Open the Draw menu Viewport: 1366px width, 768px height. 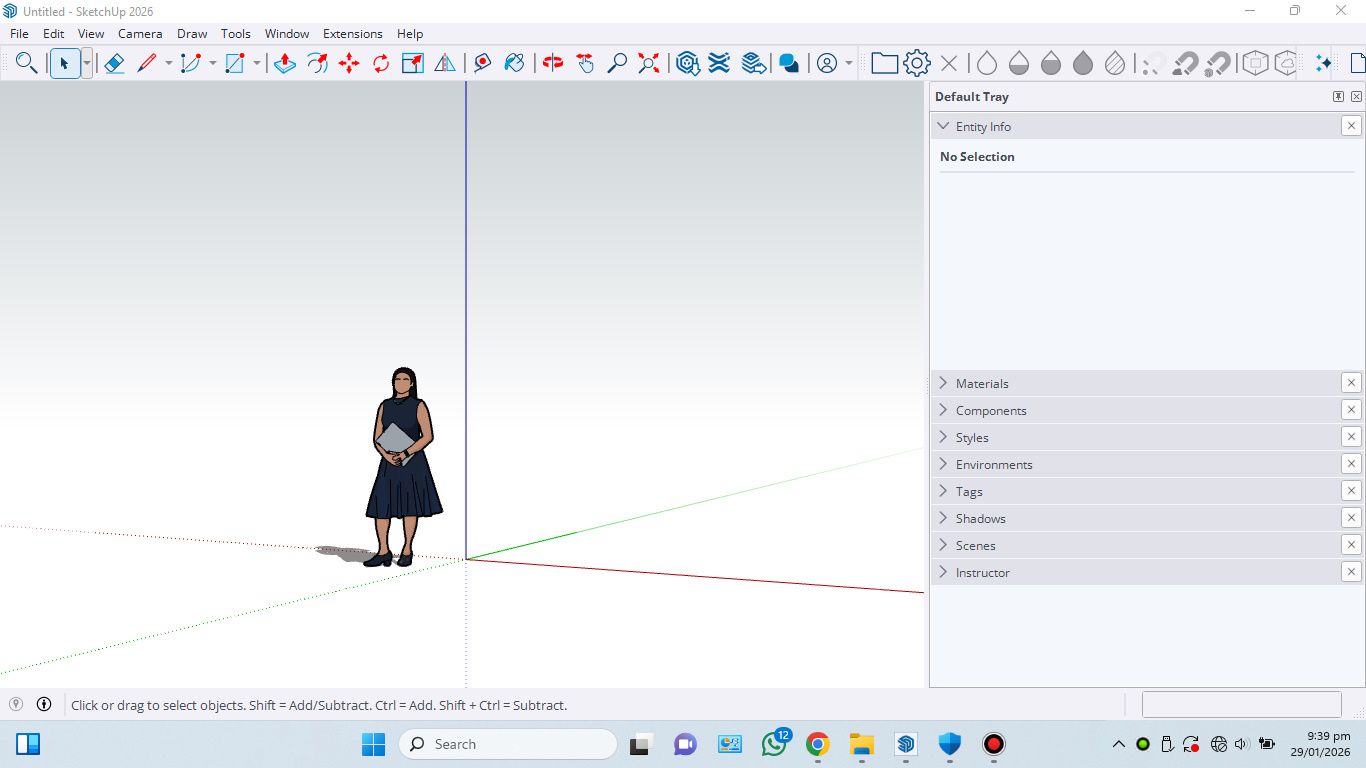pos(192,33)
